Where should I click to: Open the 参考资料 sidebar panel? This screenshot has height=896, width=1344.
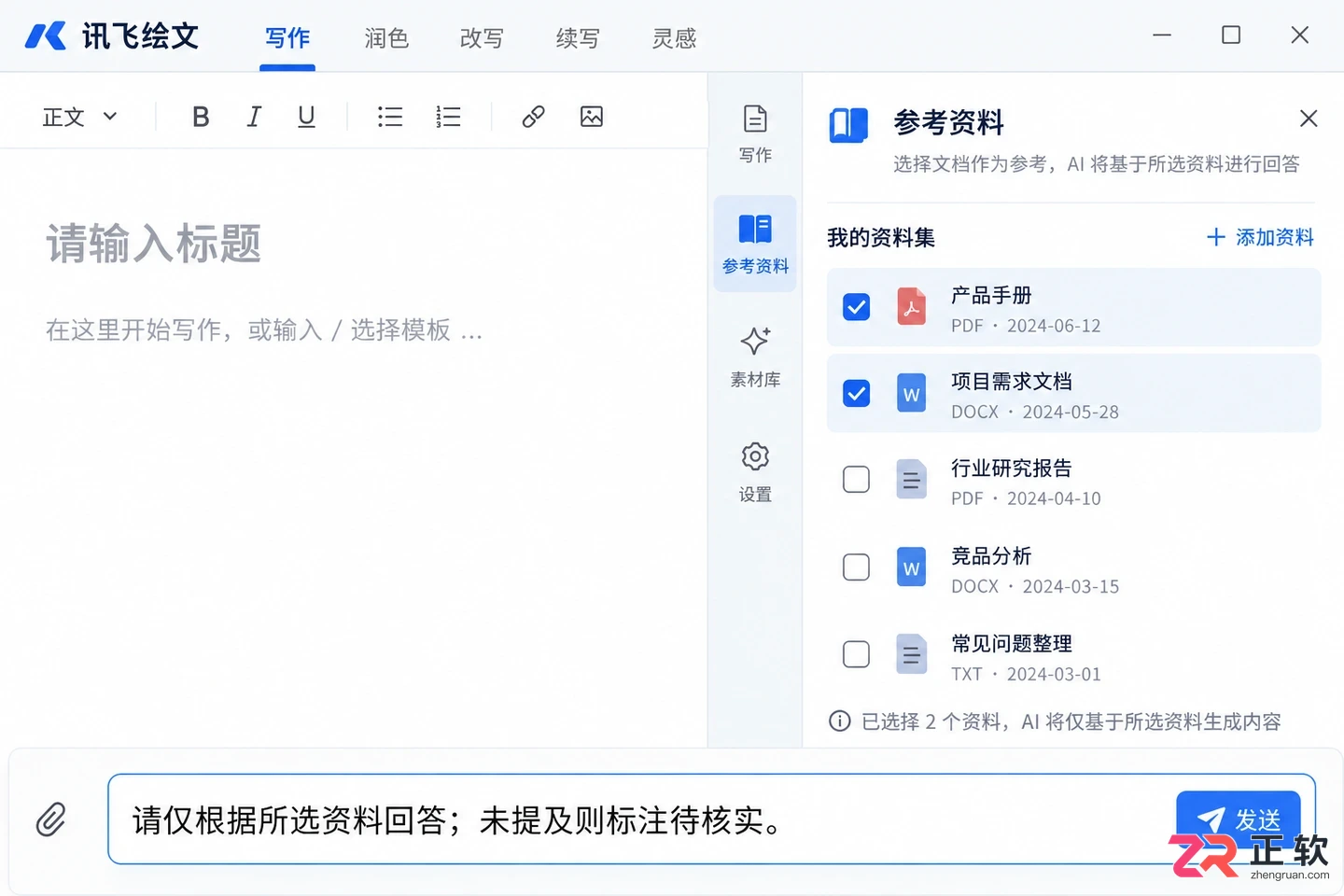755,245
